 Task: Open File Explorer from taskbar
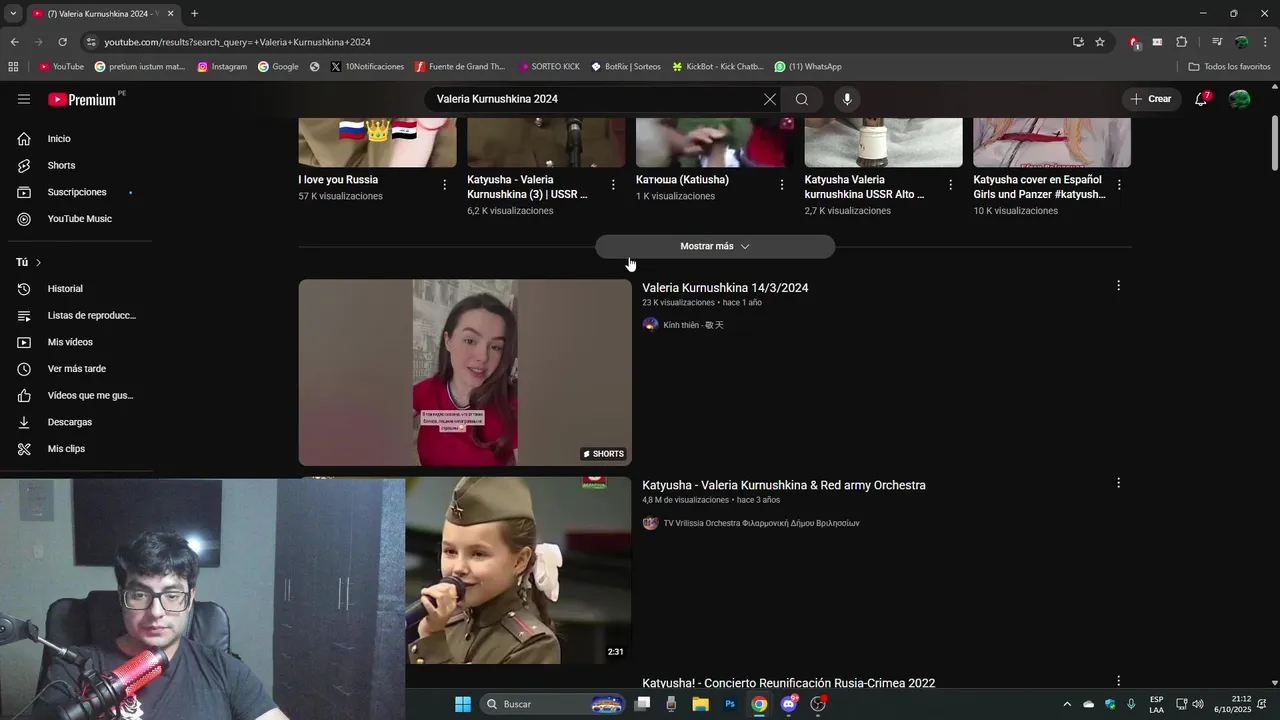tap(700, 704)
